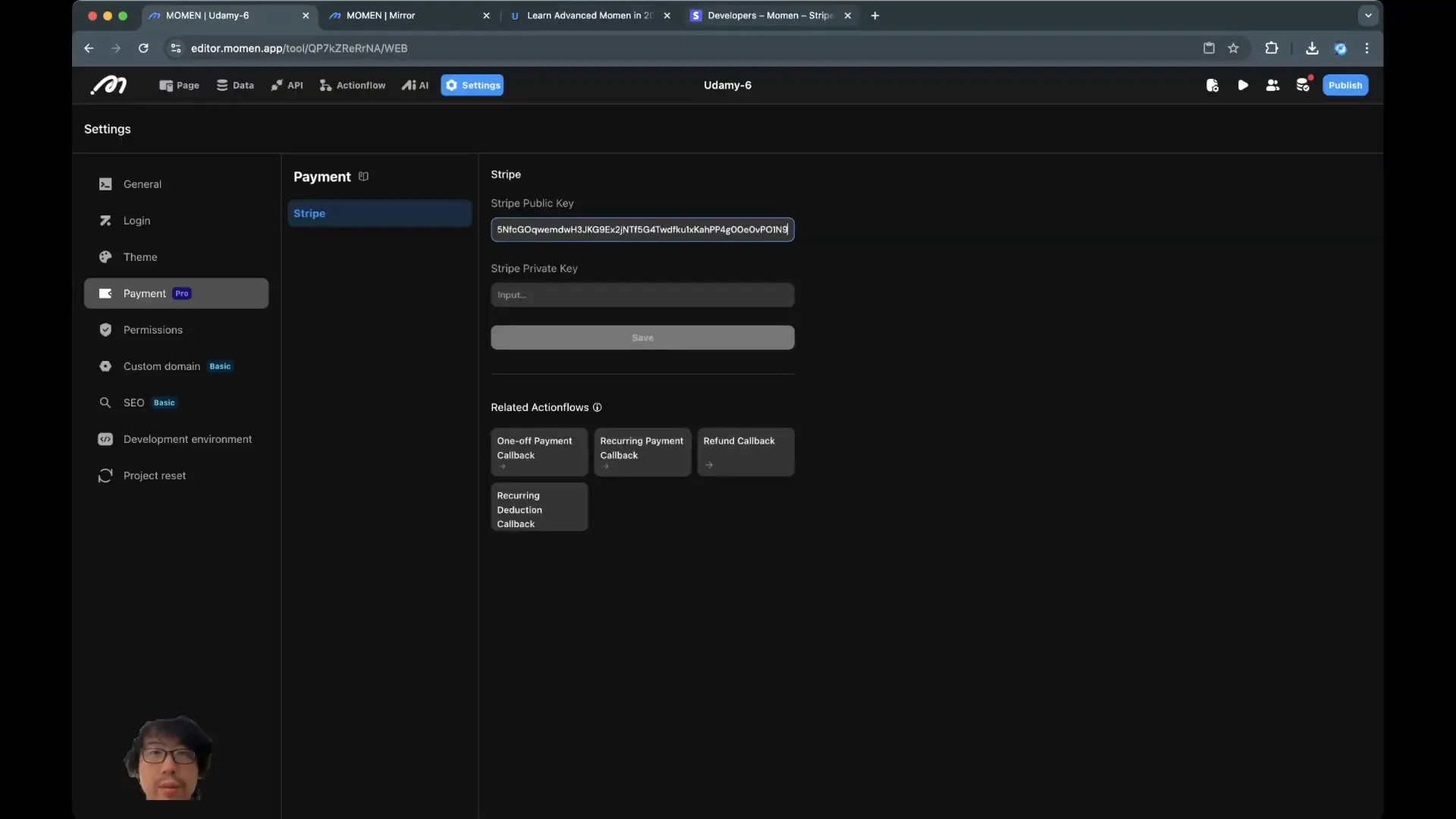Open the Payment documentation icon
1456x819 pixels.
(364, 177)
